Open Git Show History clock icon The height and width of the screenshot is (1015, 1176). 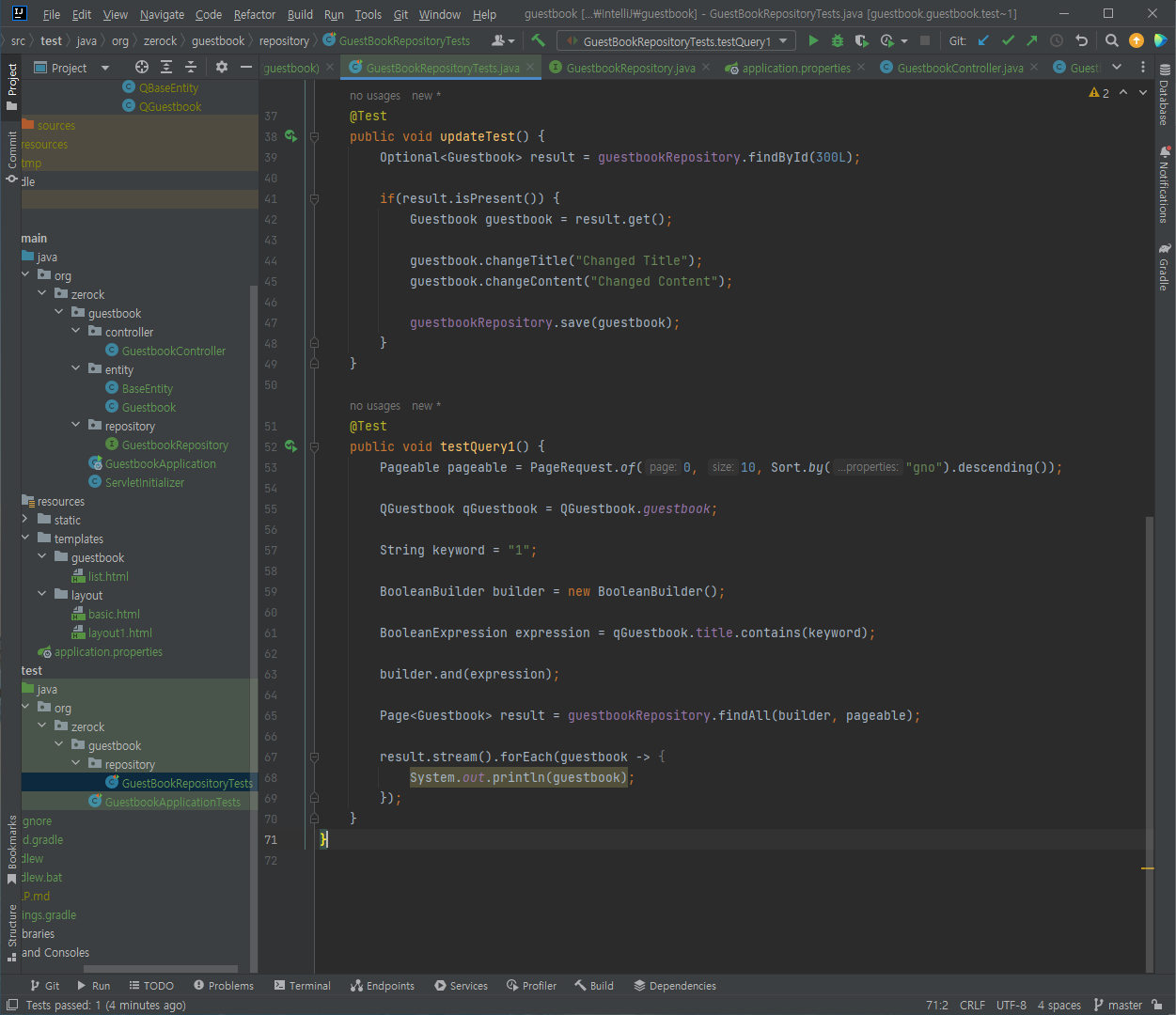1057,40
